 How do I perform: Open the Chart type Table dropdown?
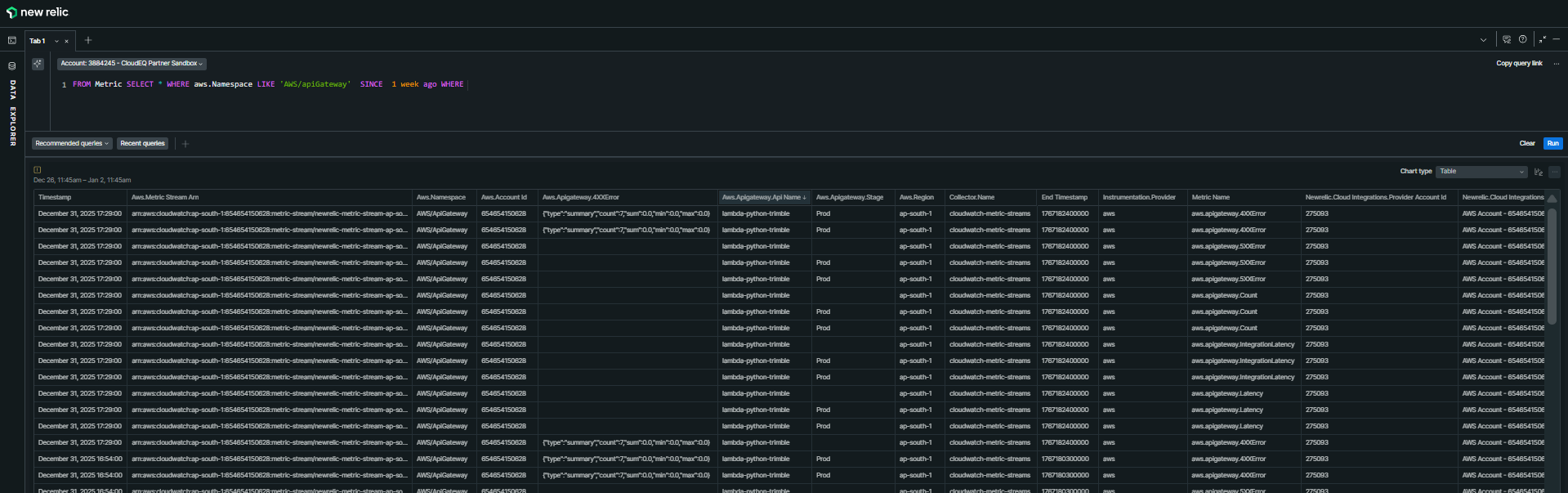click(1482, 172)
